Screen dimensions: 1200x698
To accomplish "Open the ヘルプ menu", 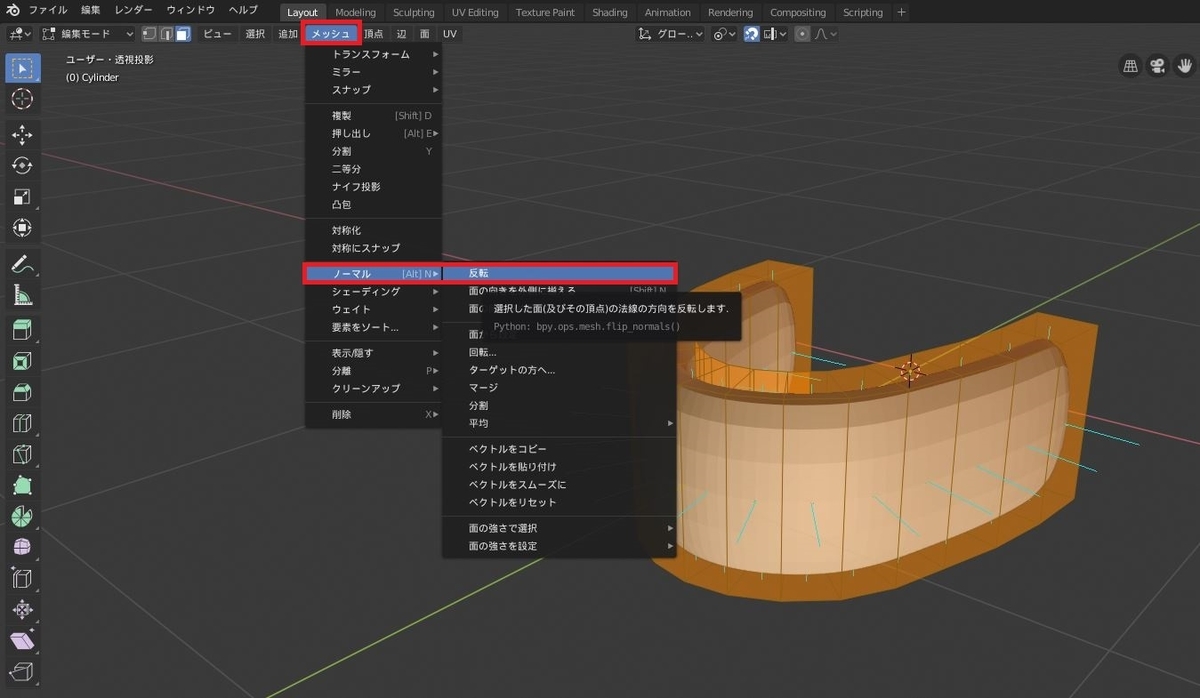I will pyautogui.click(x=243, y=11).
